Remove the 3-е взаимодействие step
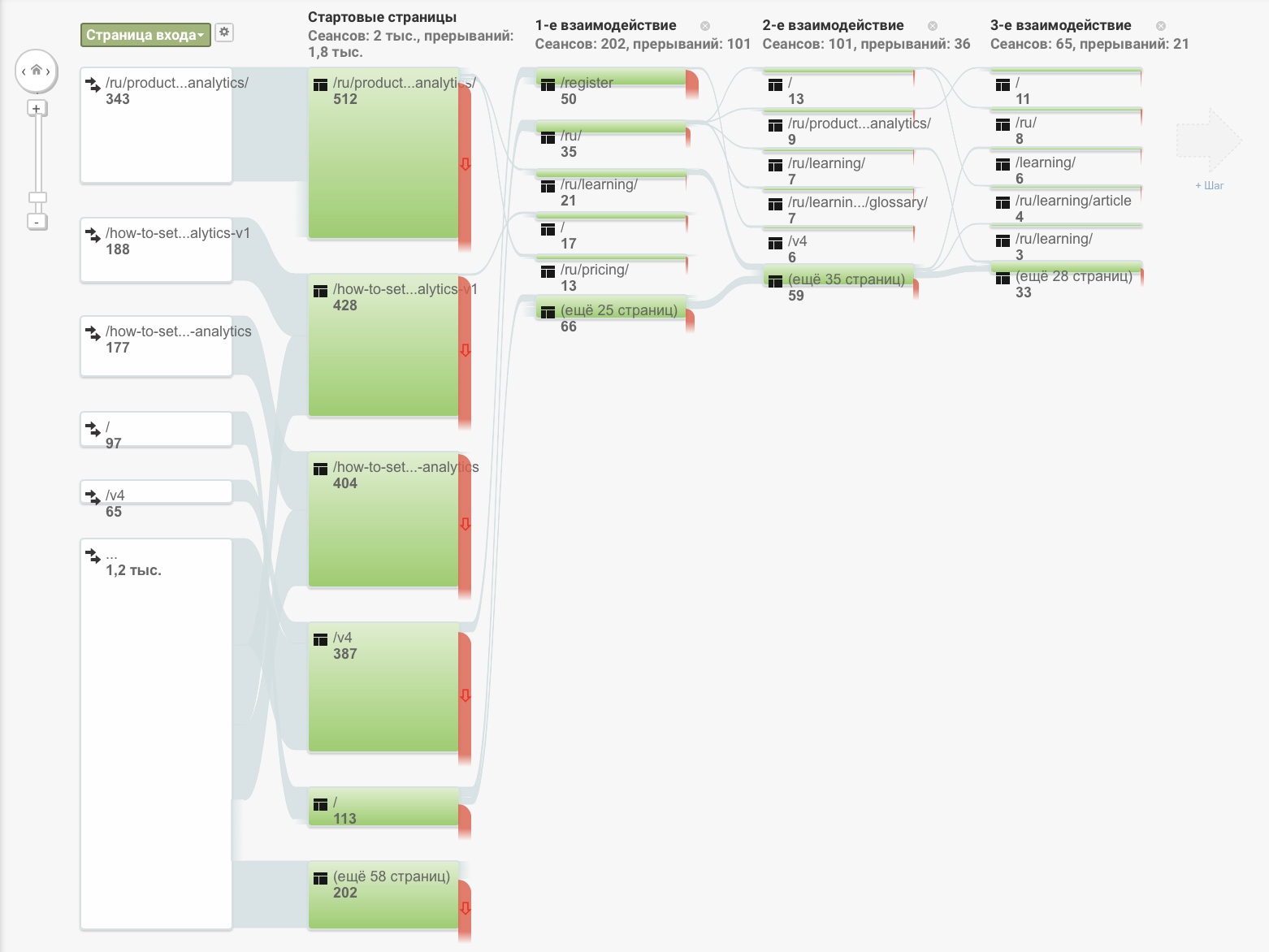 click(x=1161, y=26)
